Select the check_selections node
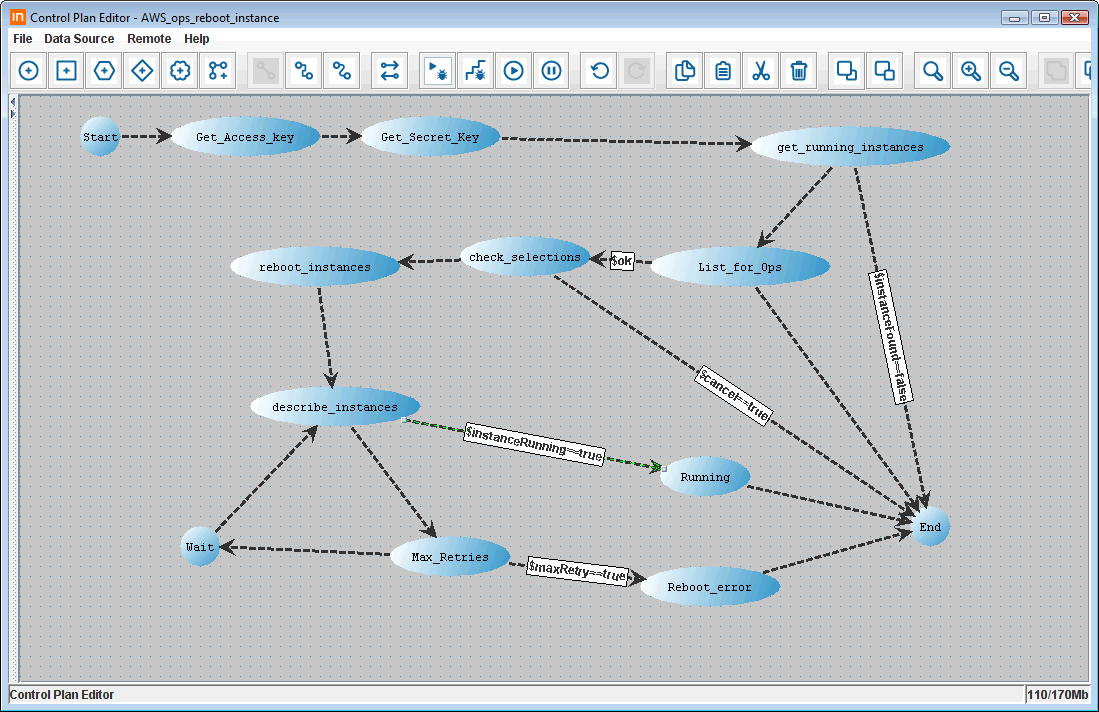Image resolution: width=1099 pixels, height=712 pixels. tap(525, 257)
